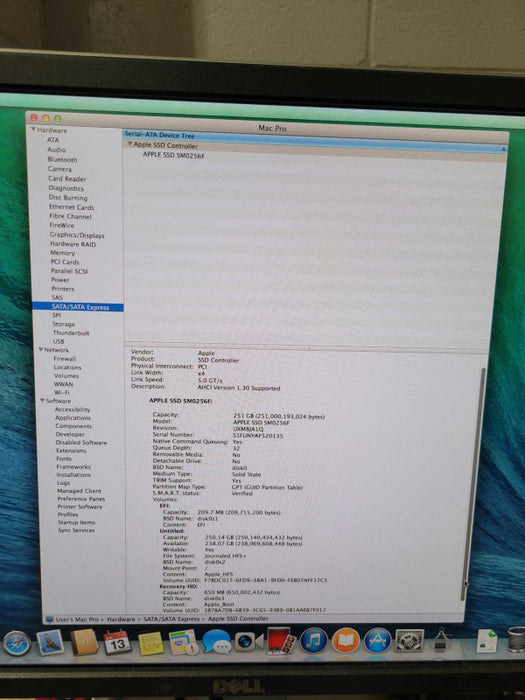Select Applications under Software
The image size is (525, 700).
(x=73, y=418)
